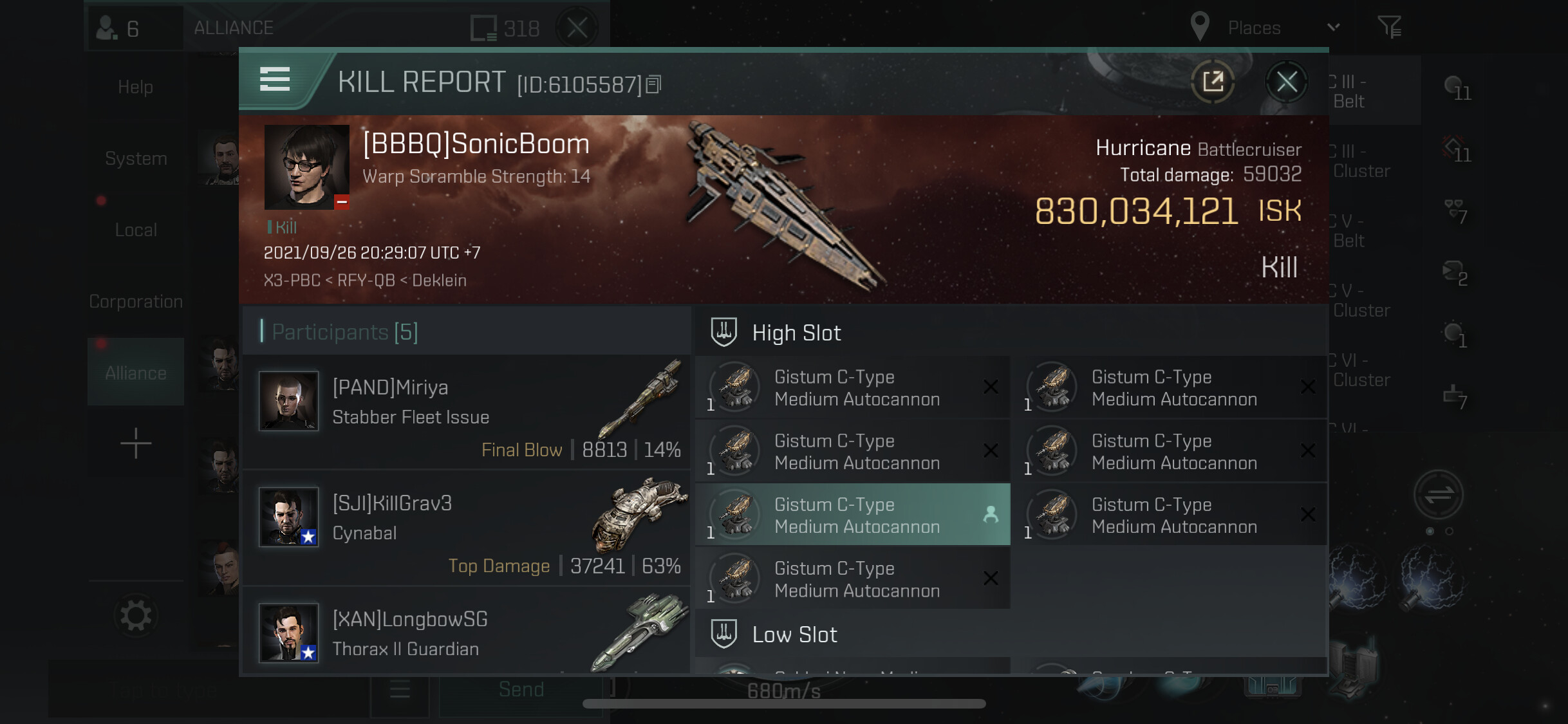Viewport: 1568px width, 724px height.
Task: View SonicBoom victim portrait
Action: click(x=307, y=167)
